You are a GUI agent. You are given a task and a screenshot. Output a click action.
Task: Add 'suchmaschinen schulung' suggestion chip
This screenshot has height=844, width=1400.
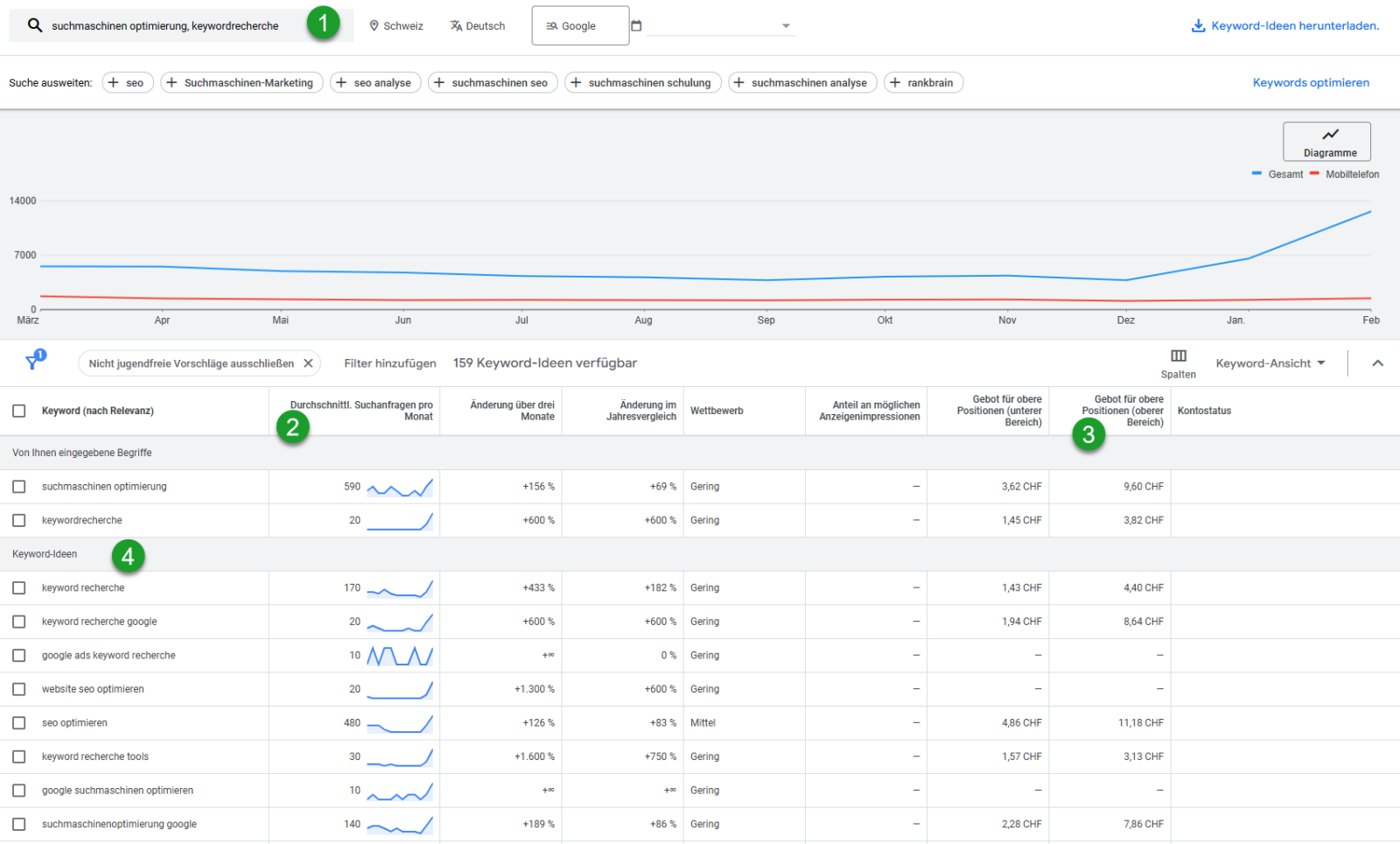(x=643, y=82)
